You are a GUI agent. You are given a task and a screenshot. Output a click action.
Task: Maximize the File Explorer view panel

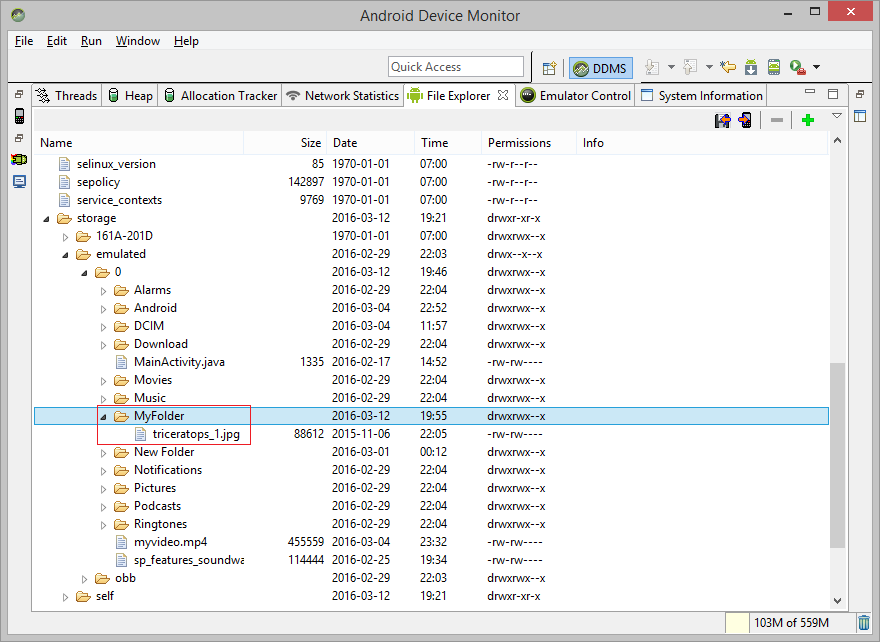833,94
